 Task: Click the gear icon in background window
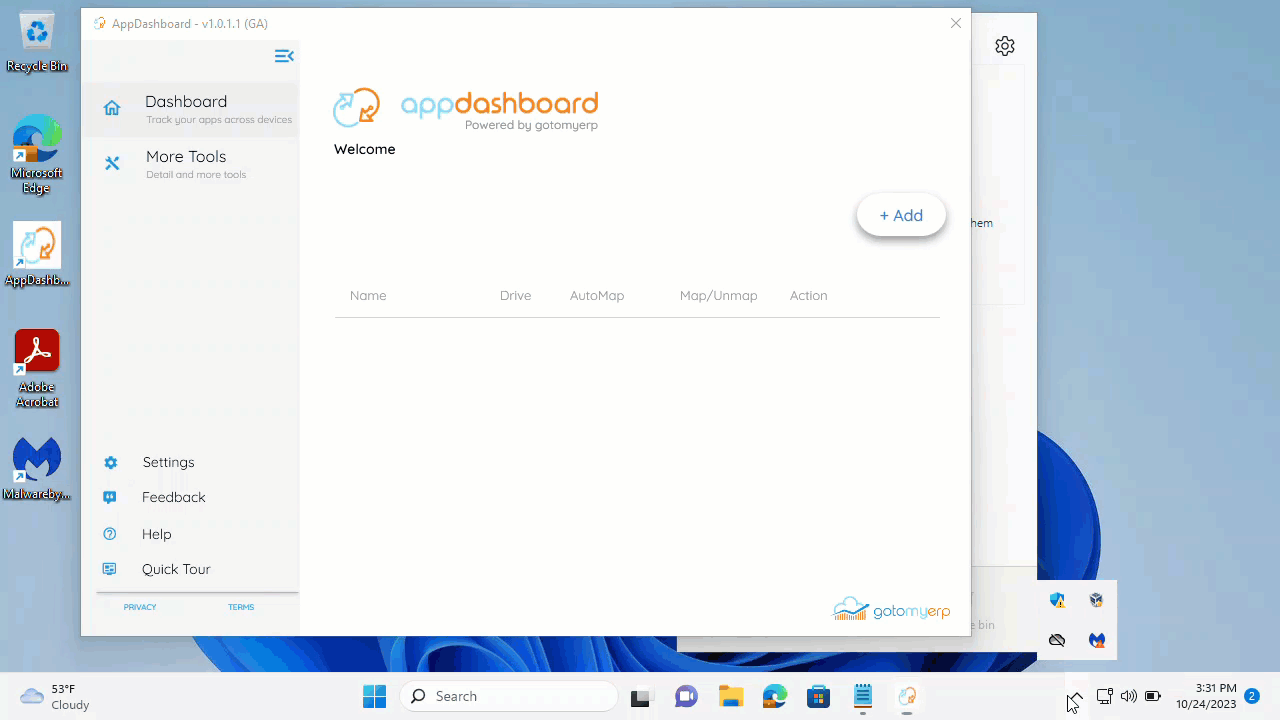[1005, 46]
